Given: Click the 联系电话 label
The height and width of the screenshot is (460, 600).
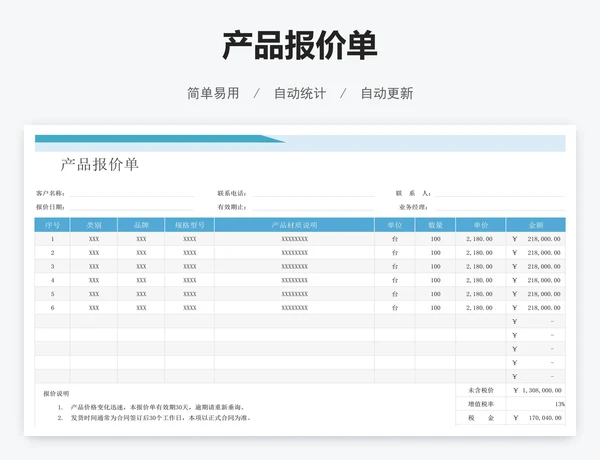Looking at the screenshot, I should (232, 193).
